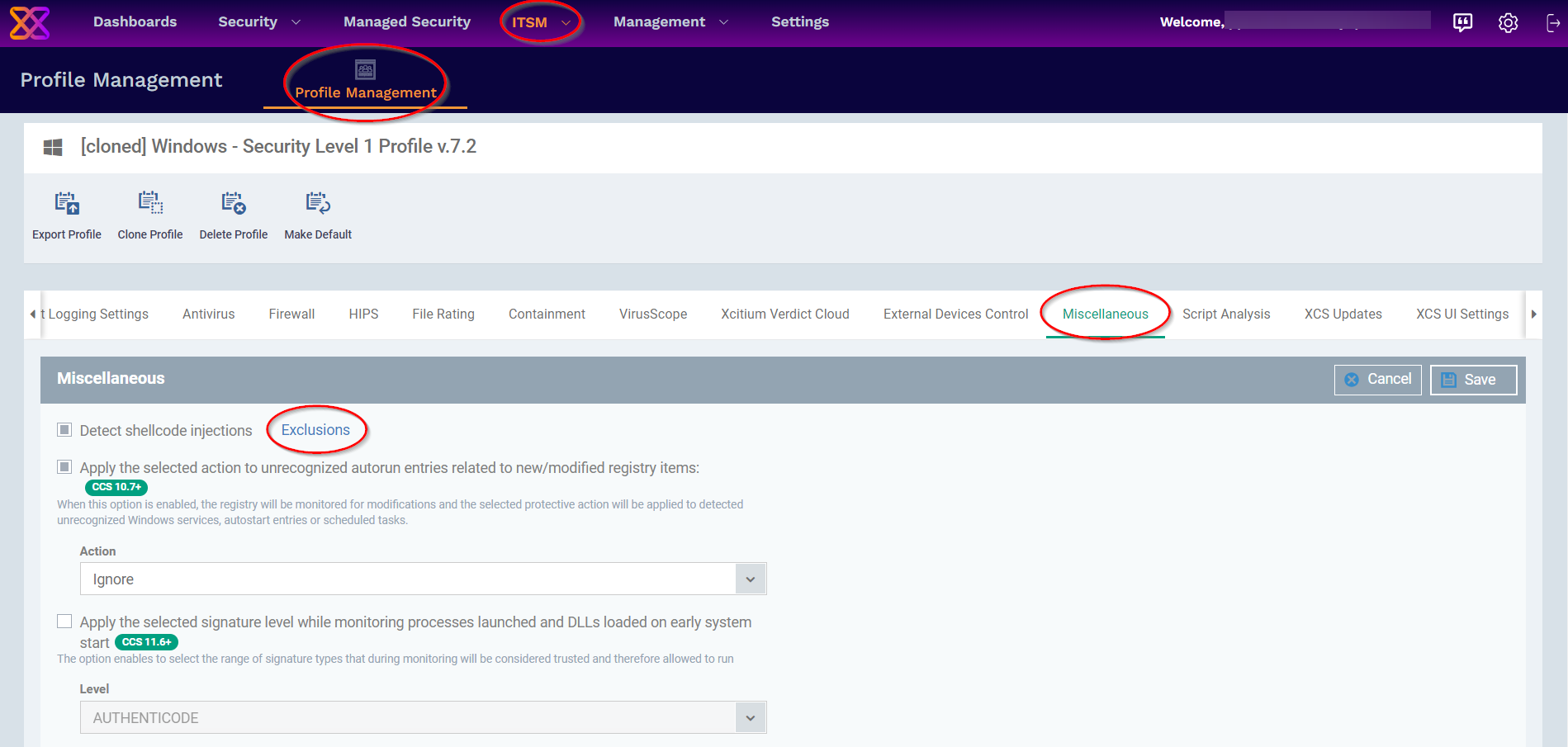Click the Windows logo beside profile name
The image size is (1568, 747).
pos(53,147)
